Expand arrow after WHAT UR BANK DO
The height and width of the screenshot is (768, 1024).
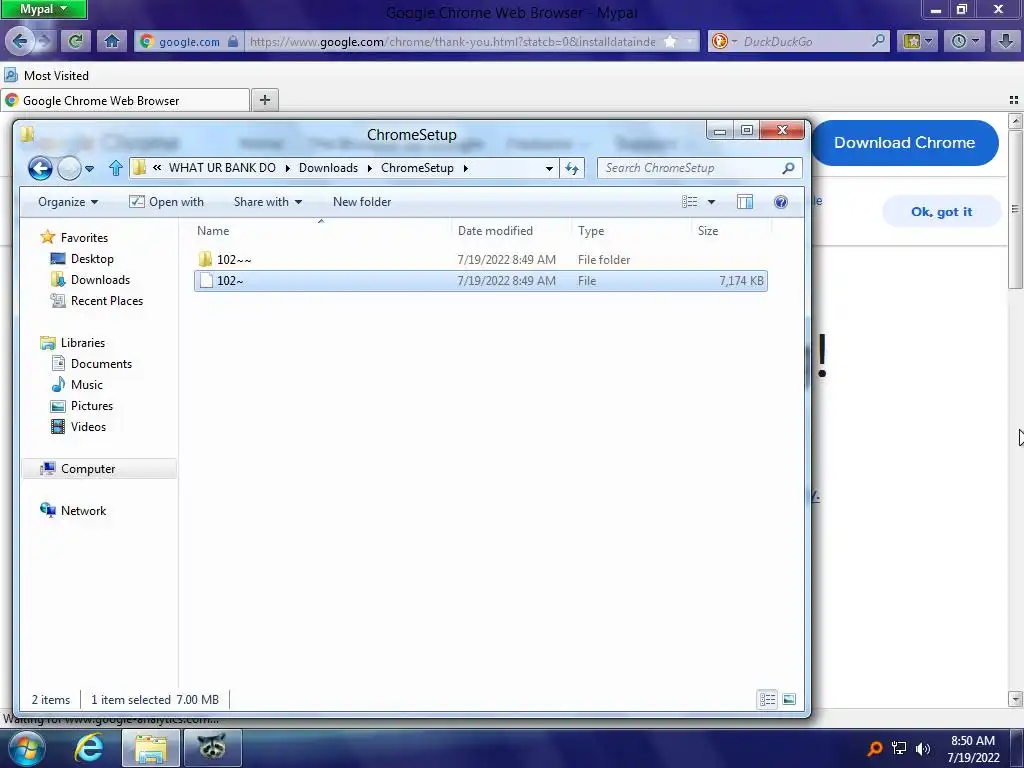[287, 168]
